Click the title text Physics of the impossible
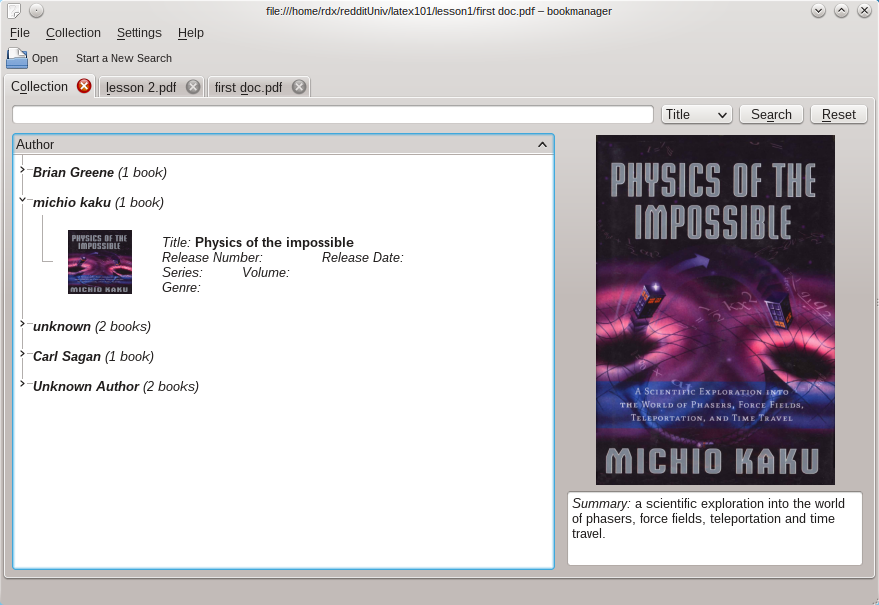Screen dimensions: 879x605 [x=274, y=243]
